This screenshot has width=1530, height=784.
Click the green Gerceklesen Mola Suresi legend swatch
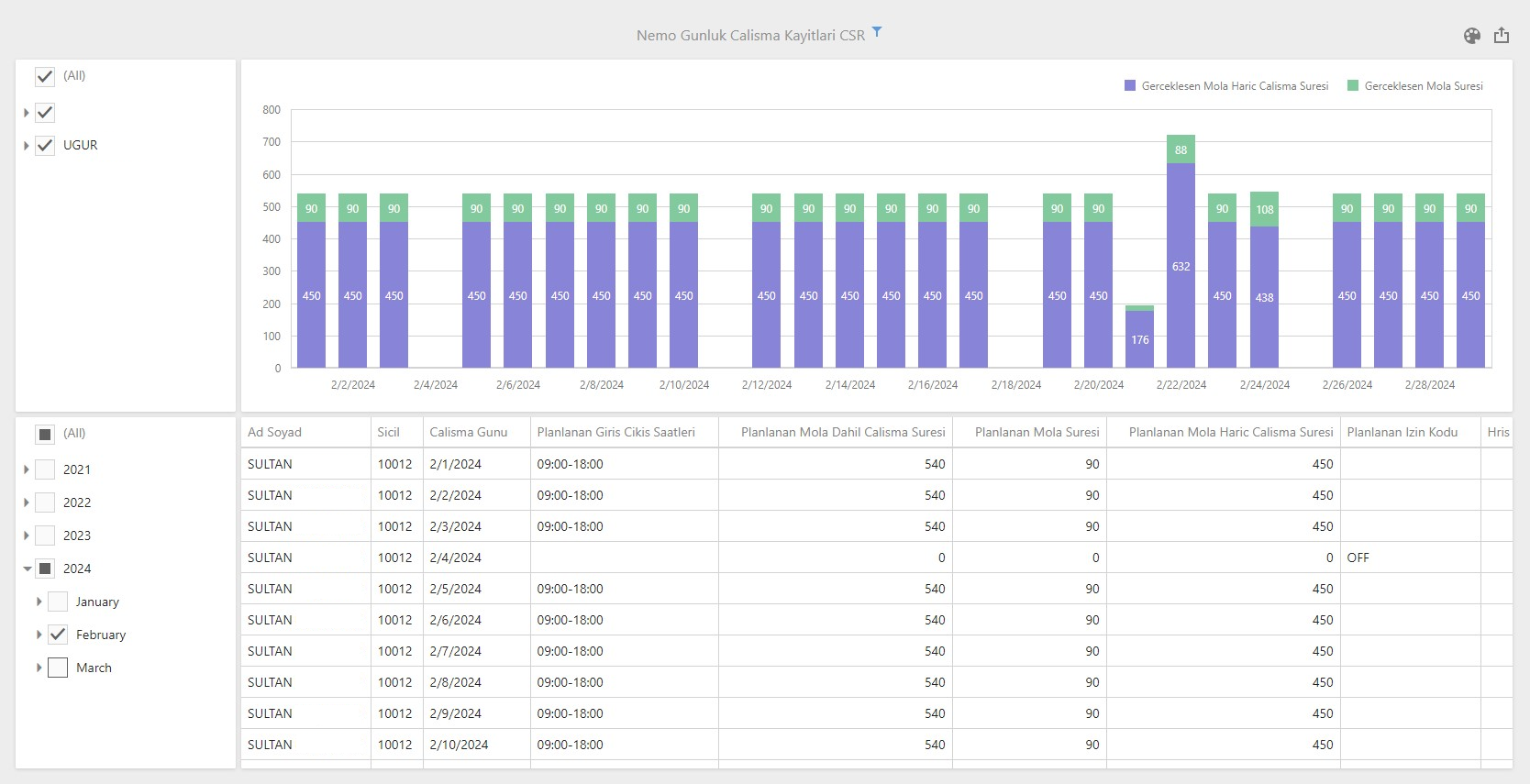[x=1353, y=85]
